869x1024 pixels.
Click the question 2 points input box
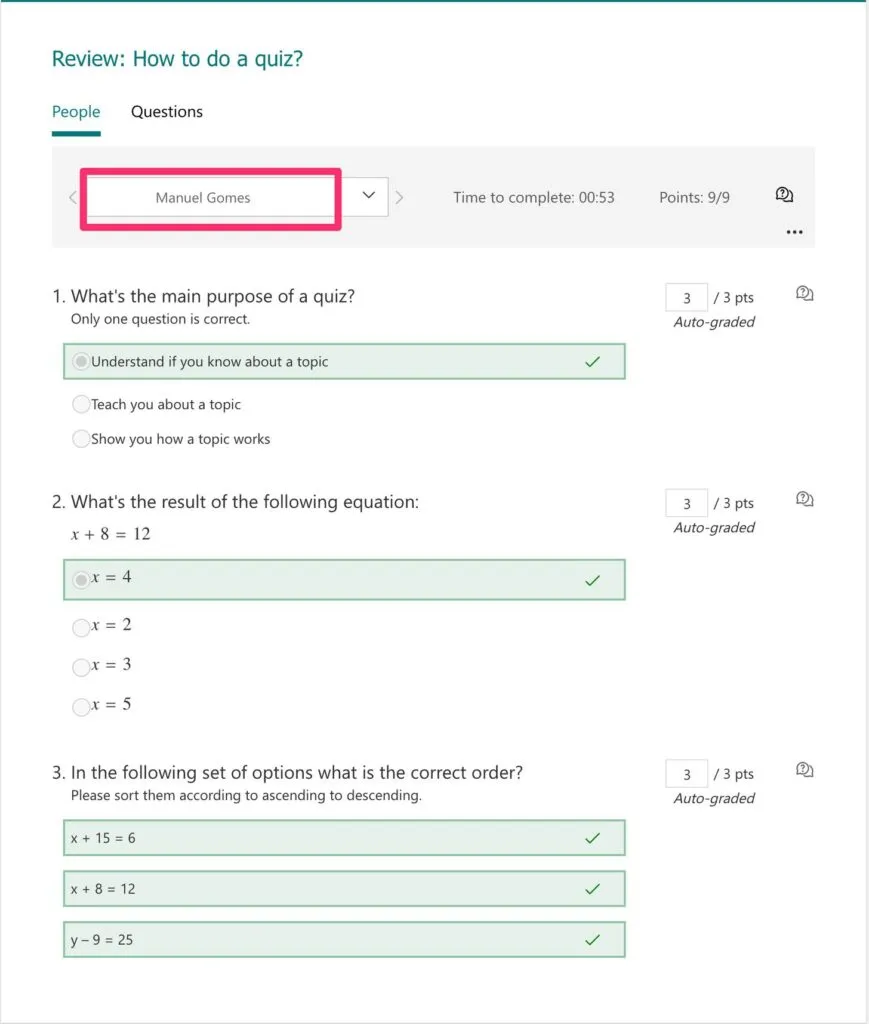click(687, 503)
